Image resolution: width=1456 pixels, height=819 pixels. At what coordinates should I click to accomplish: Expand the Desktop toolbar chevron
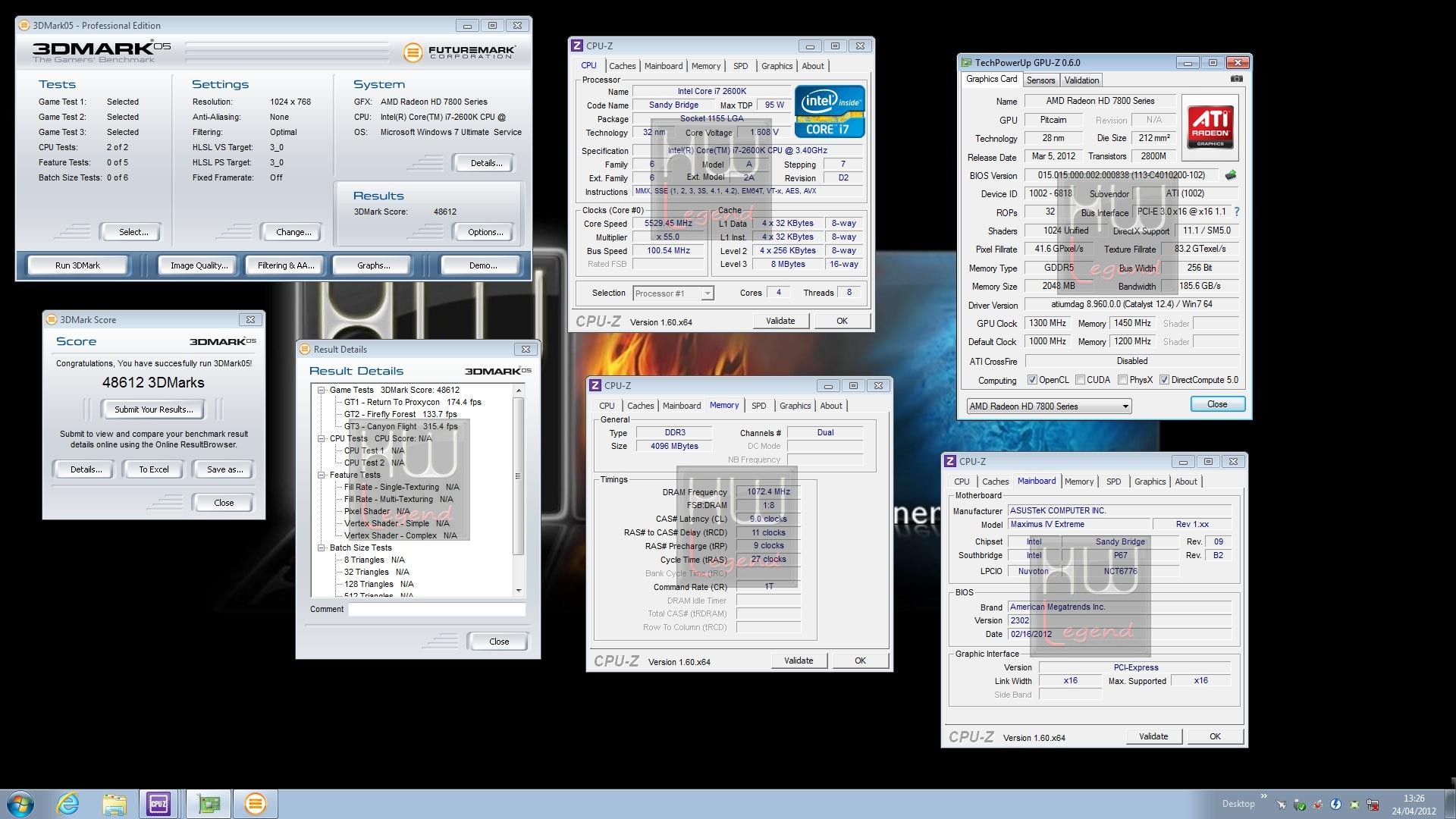coord(1264,796)
